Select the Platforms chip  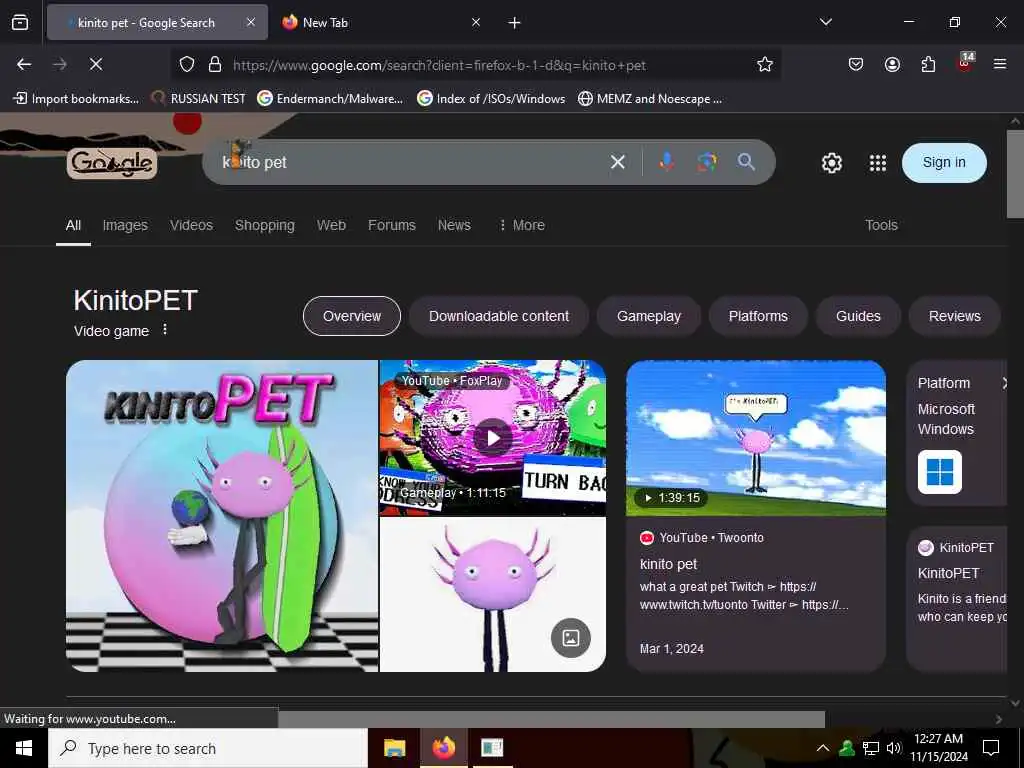pyautogui.click(x=758, y=316)
